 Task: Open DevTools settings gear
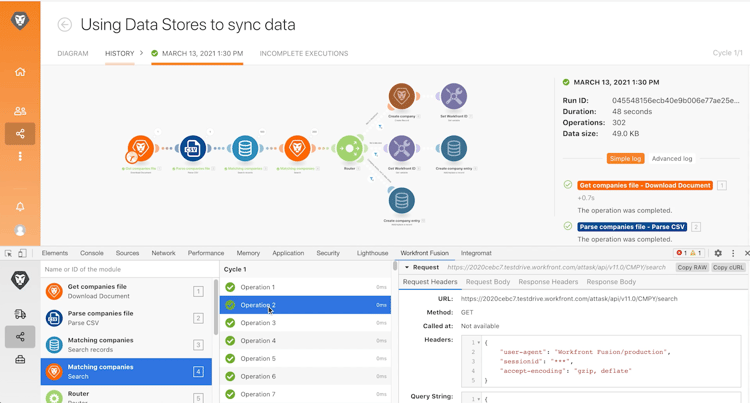coord(718,253)
